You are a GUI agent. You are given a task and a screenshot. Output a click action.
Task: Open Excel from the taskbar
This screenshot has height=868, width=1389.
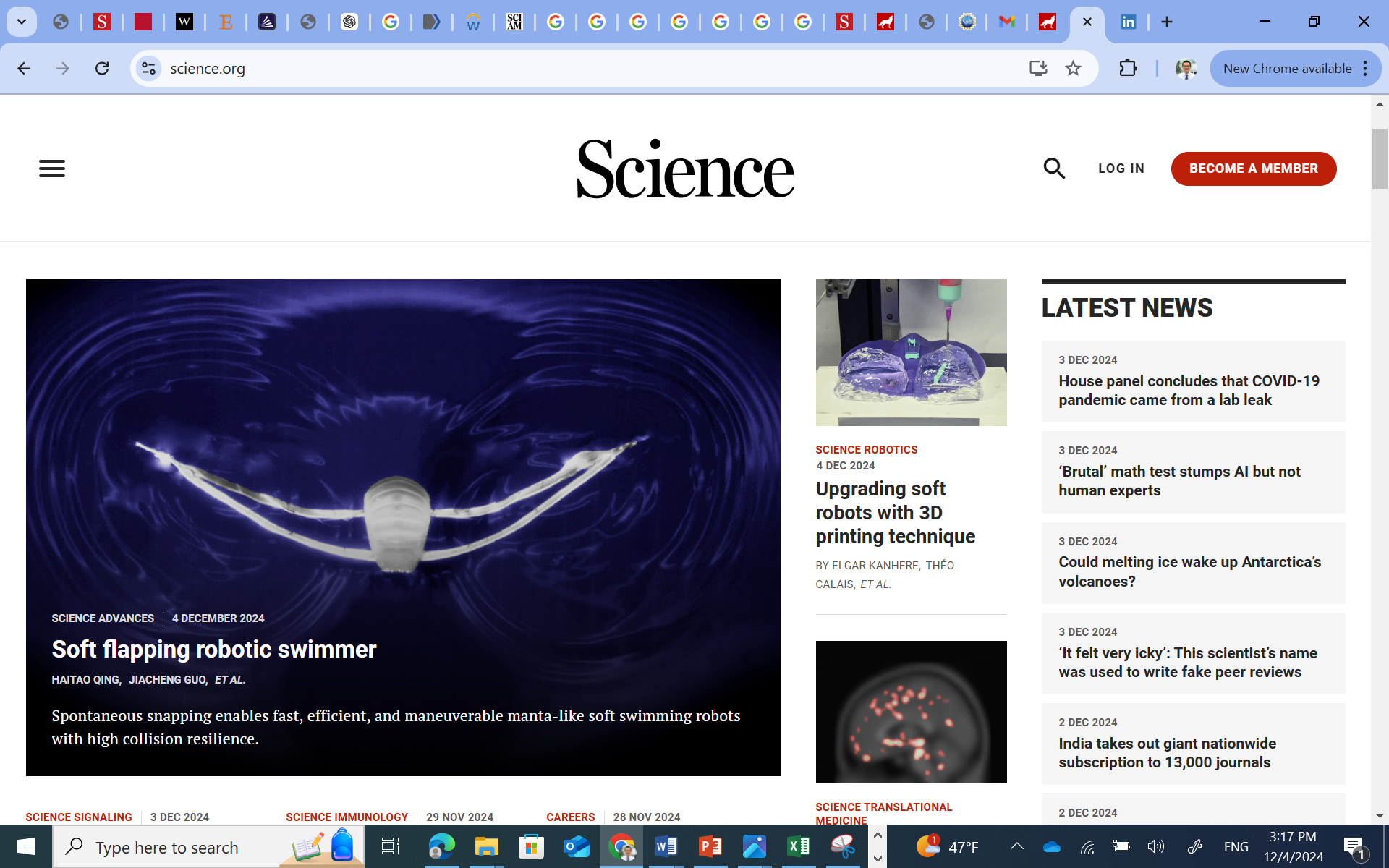click(x=798, y=846)
